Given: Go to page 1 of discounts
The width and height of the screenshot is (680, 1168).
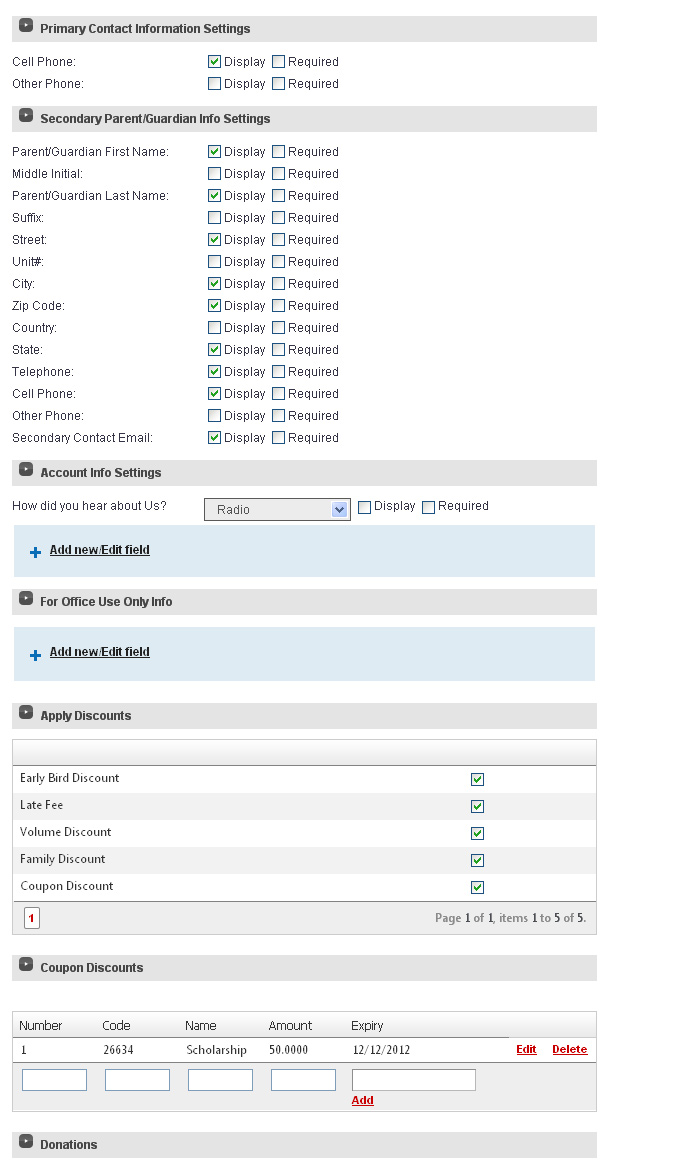Looking at the screenshot, I should point(32,918).
